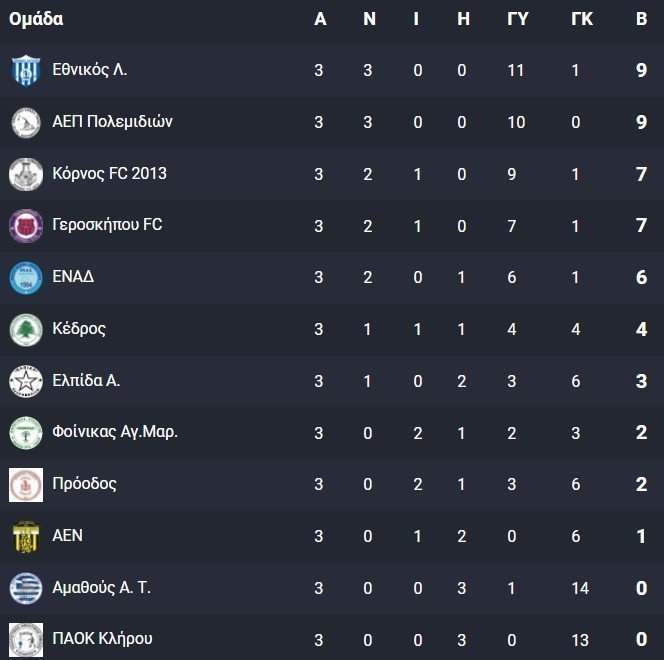The height and width of the screenshot is (660, 664).
Task: Select the Αμαθούς Α. Τ. striped badge
Action: tap(26, 588)
